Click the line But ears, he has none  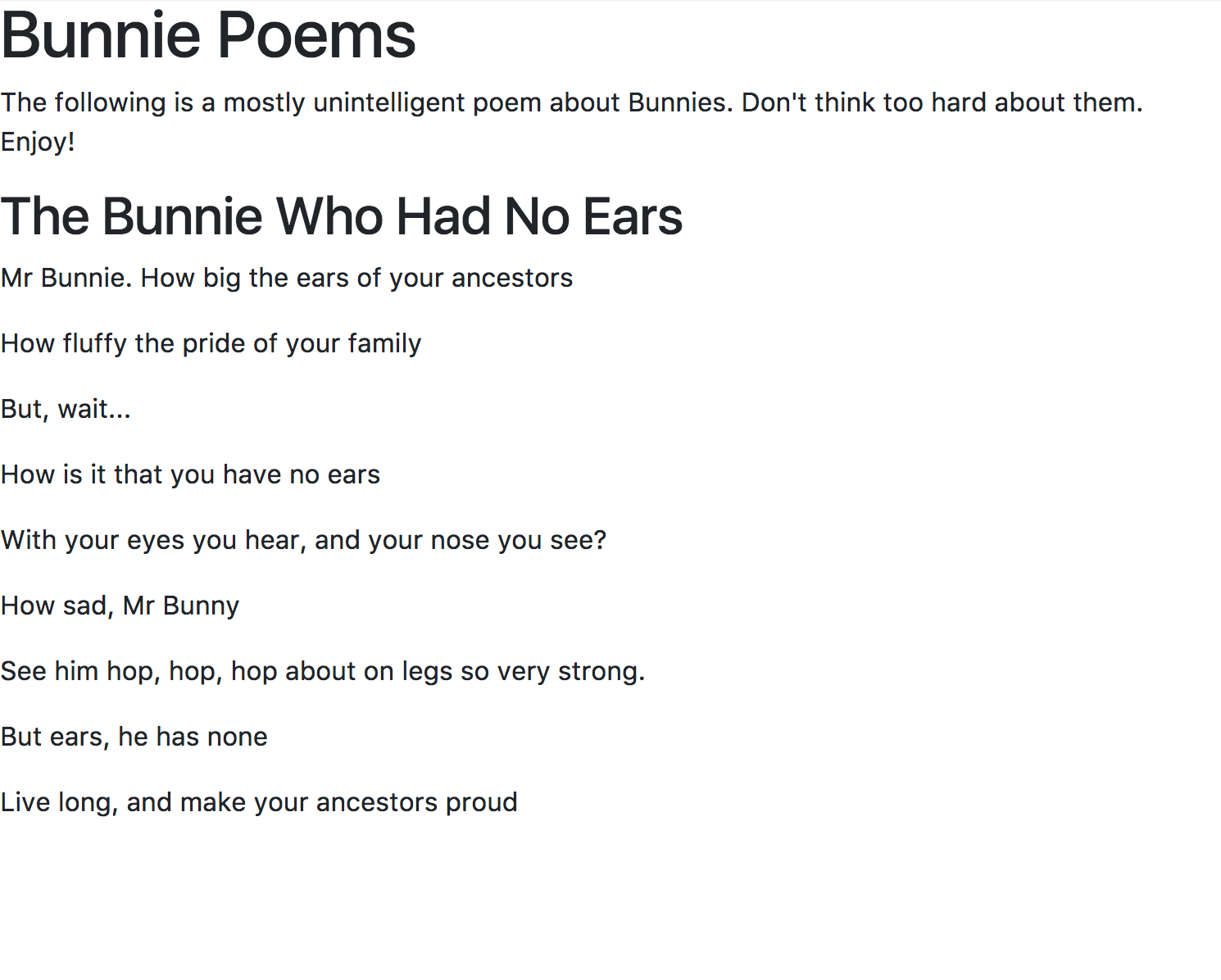pos(134,737)
